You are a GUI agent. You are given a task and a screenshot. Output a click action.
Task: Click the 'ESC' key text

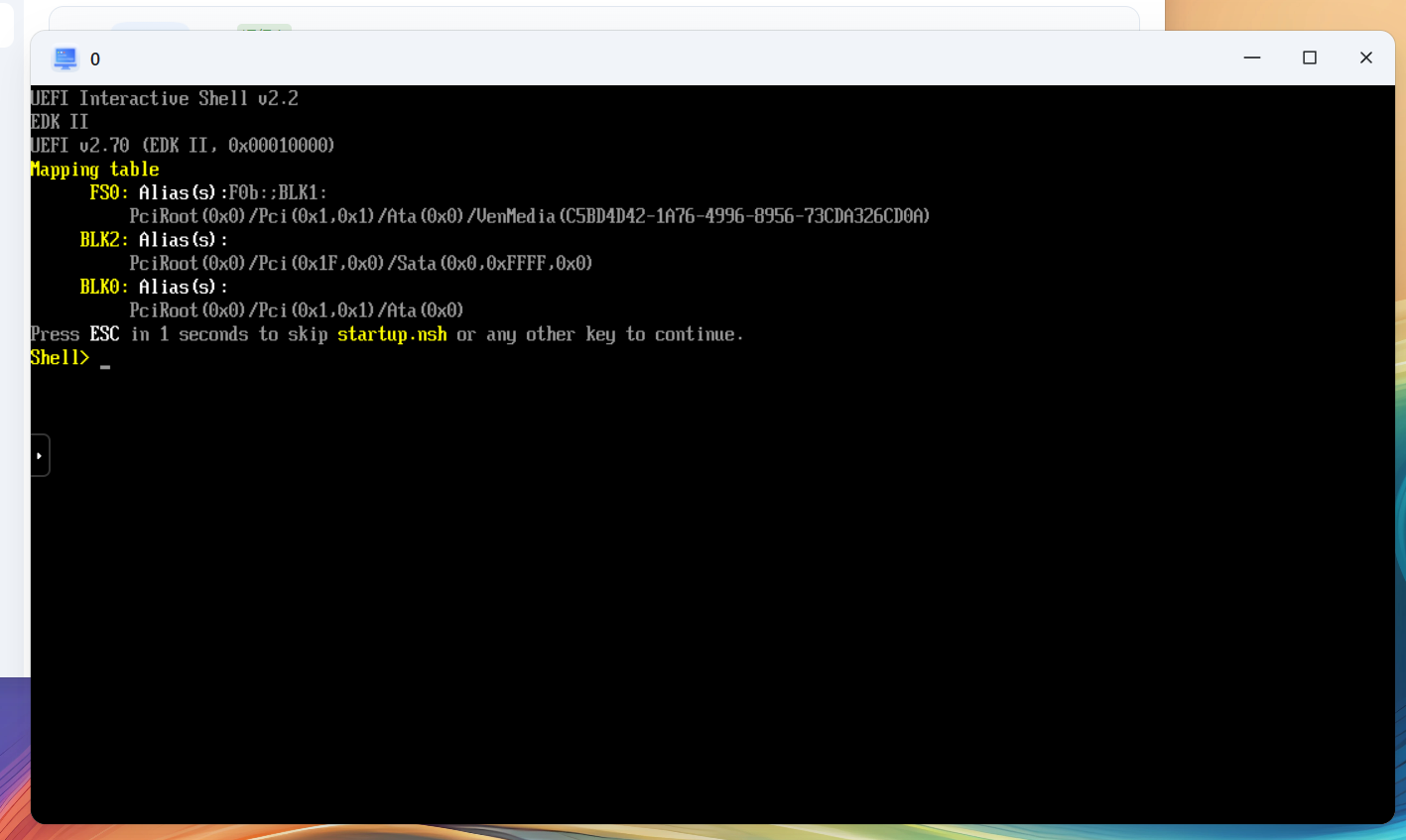(105, 334)
